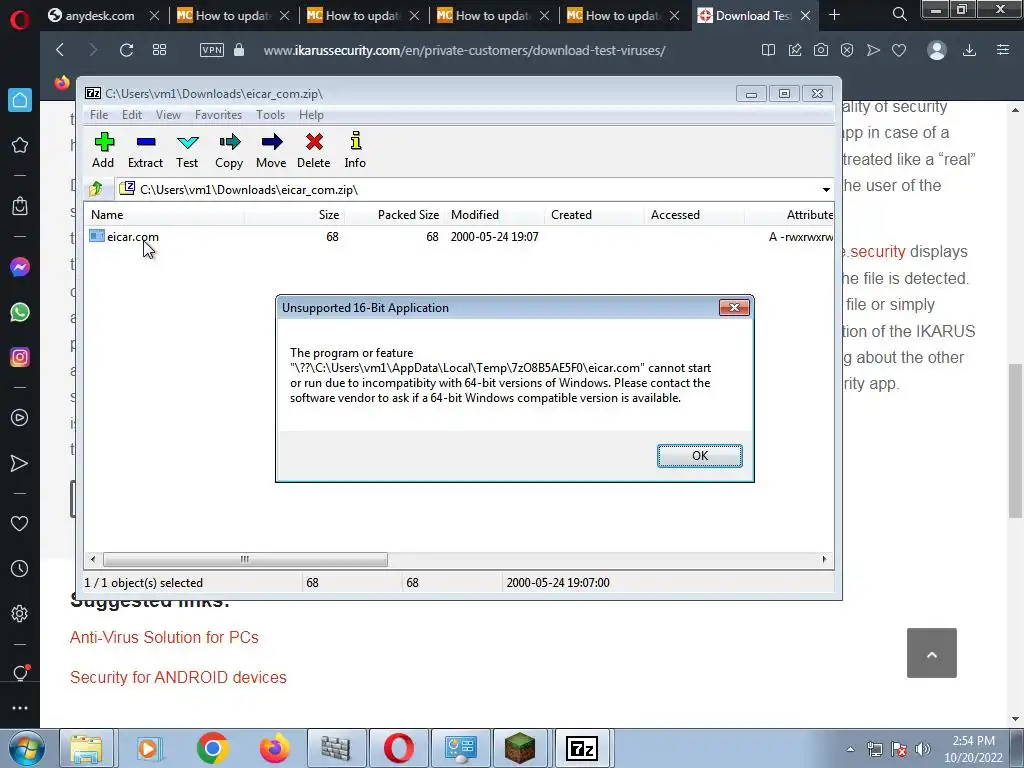Image resolution: width=1024 pixels, height=768 pixels.
Task: Sort by the Name column header
Action: (165, 215)
